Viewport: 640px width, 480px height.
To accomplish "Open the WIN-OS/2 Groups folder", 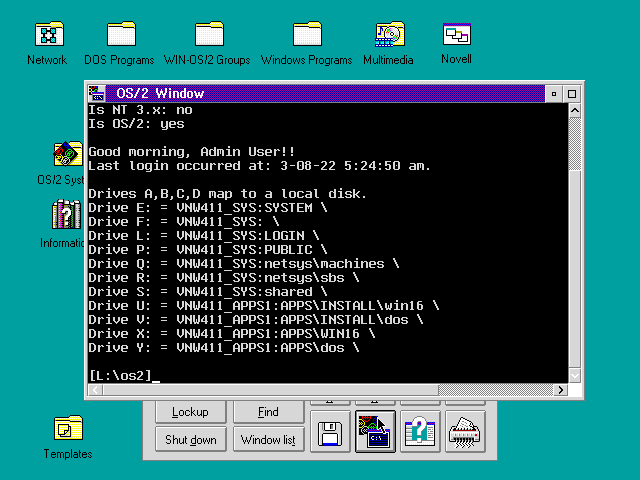I will (x=209, y=34).
